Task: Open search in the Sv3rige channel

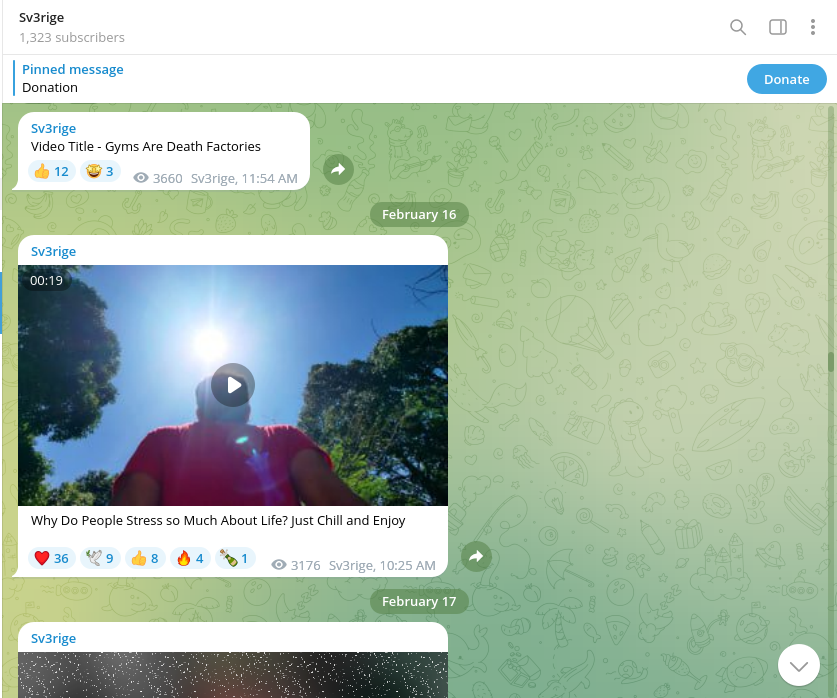Action: coord(738,27)
